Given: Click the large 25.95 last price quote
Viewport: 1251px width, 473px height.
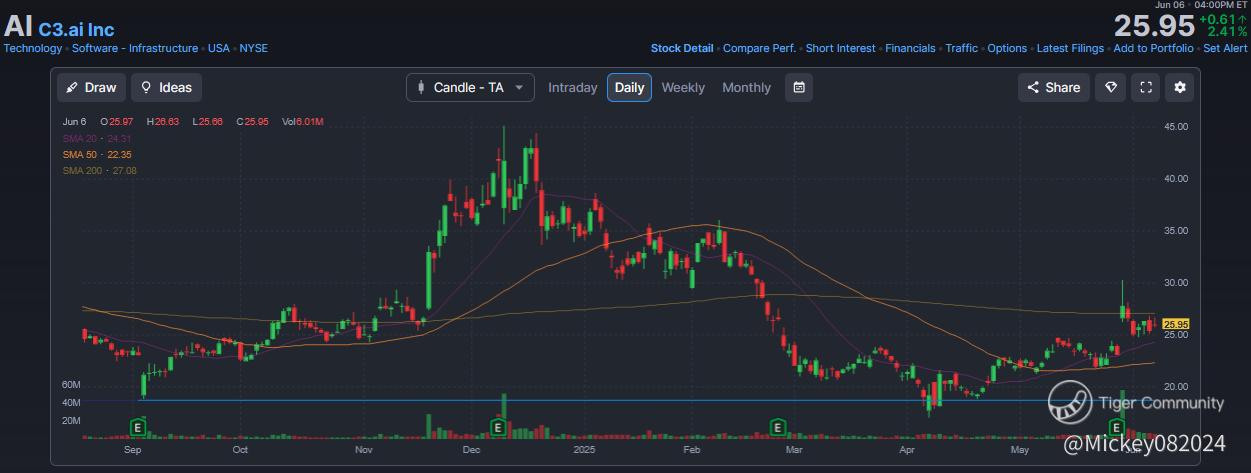Looking at the screenshot, I should (x=1154, y=26).
